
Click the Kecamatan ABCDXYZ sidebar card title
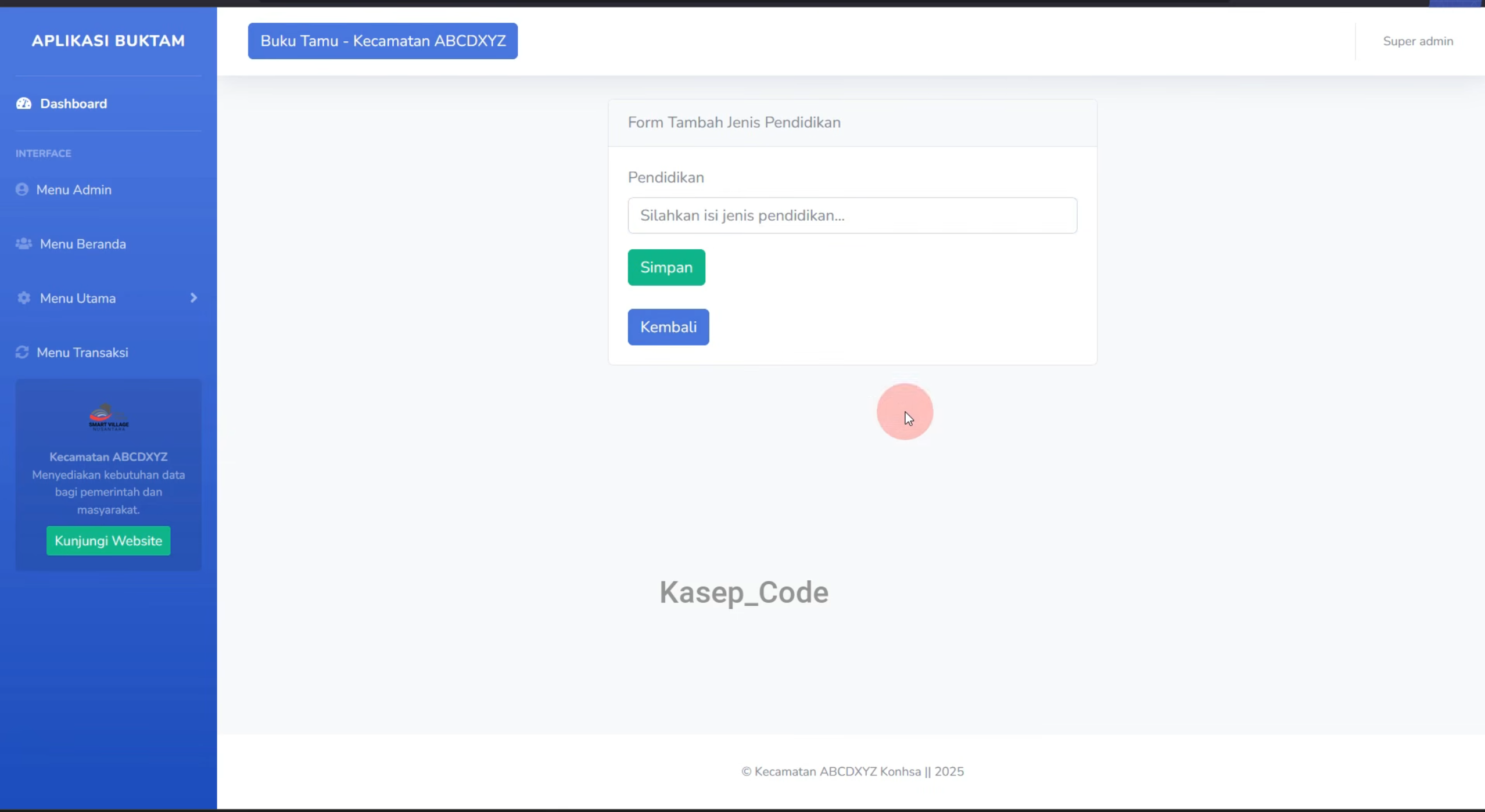109,457
